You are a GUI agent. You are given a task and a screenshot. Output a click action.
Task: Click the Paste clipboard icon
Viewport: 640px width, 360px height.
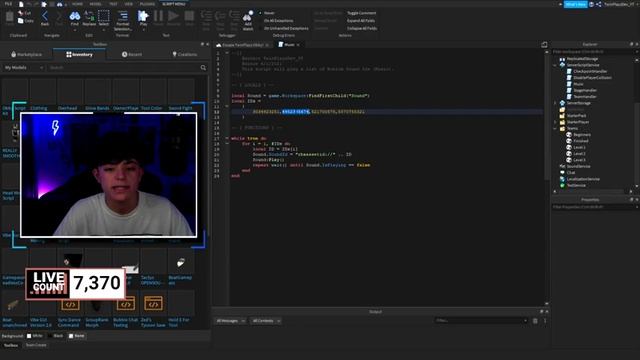pos(9,17)
